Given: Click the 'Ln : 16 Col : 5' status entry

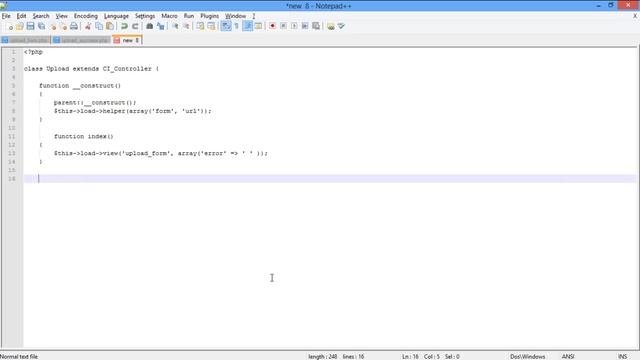Looking at the screenshot, I should (421, 356).
